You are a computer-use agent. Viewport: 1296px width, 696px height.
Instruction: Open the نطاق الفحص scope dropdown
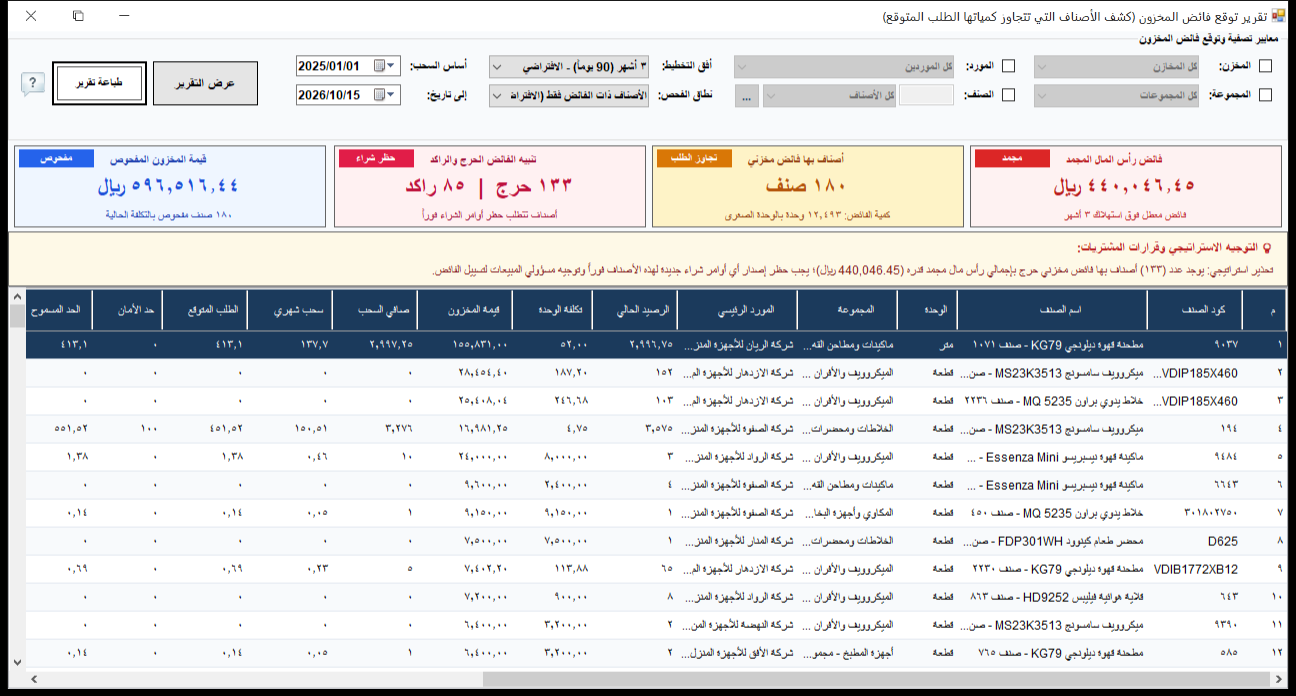(x=569, y=95)
